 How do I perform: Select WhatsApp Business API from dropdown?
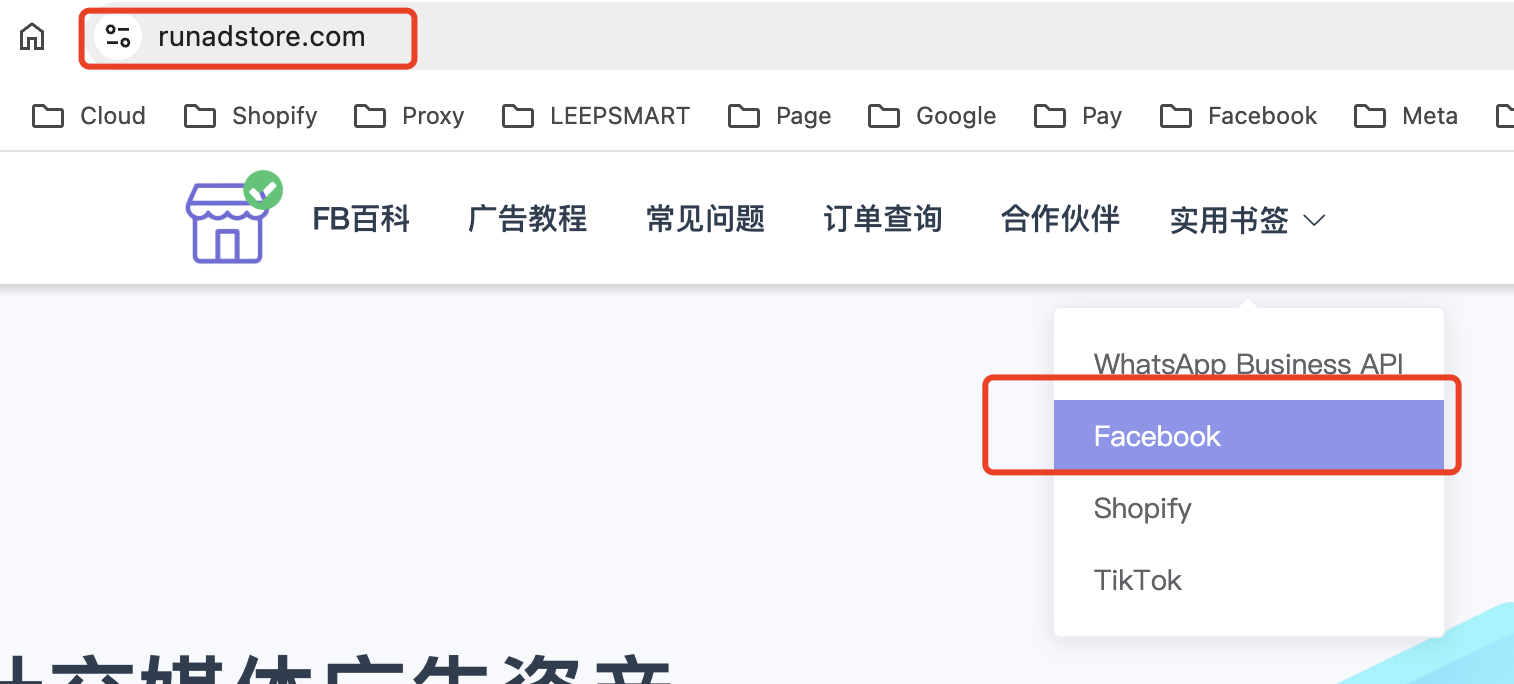coord(1249,364)
